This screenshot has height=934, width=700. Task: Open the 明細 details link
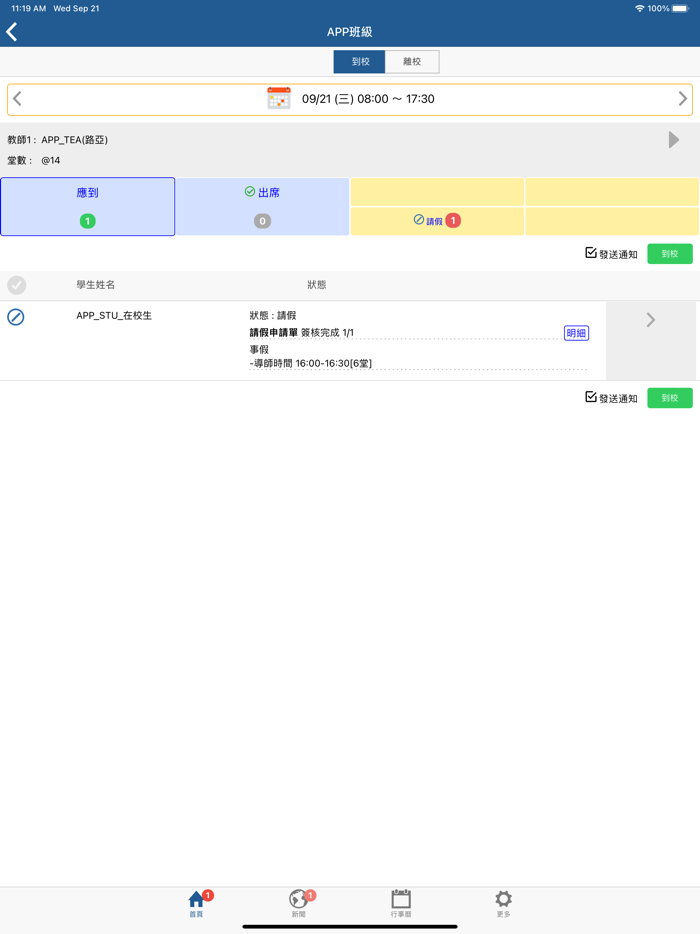click(576, 333)
